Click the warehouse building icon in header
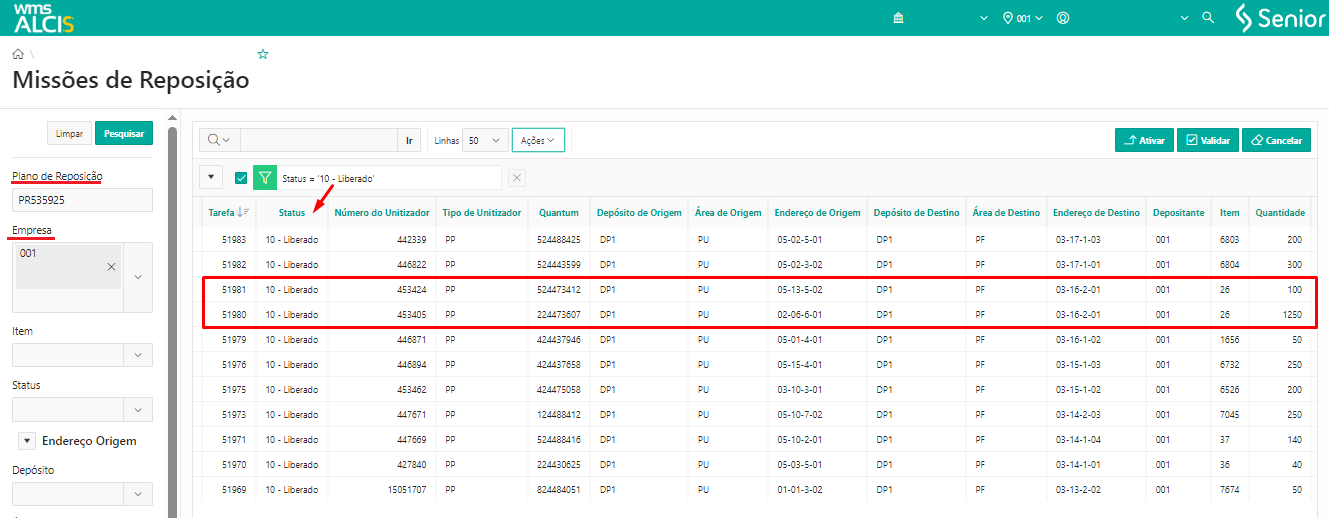1329x518 pixels. point(898,18)
